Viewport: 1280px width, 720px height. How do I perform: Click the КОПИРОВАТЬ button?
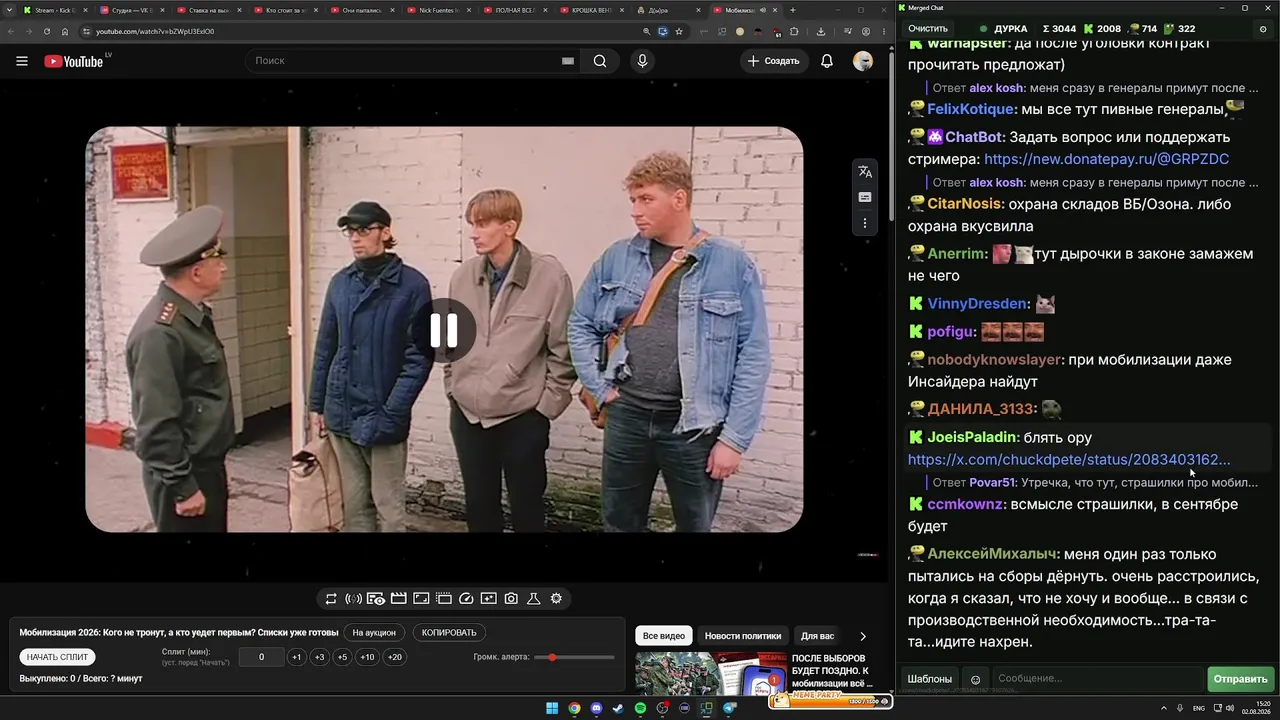click(x=449, y=633)
